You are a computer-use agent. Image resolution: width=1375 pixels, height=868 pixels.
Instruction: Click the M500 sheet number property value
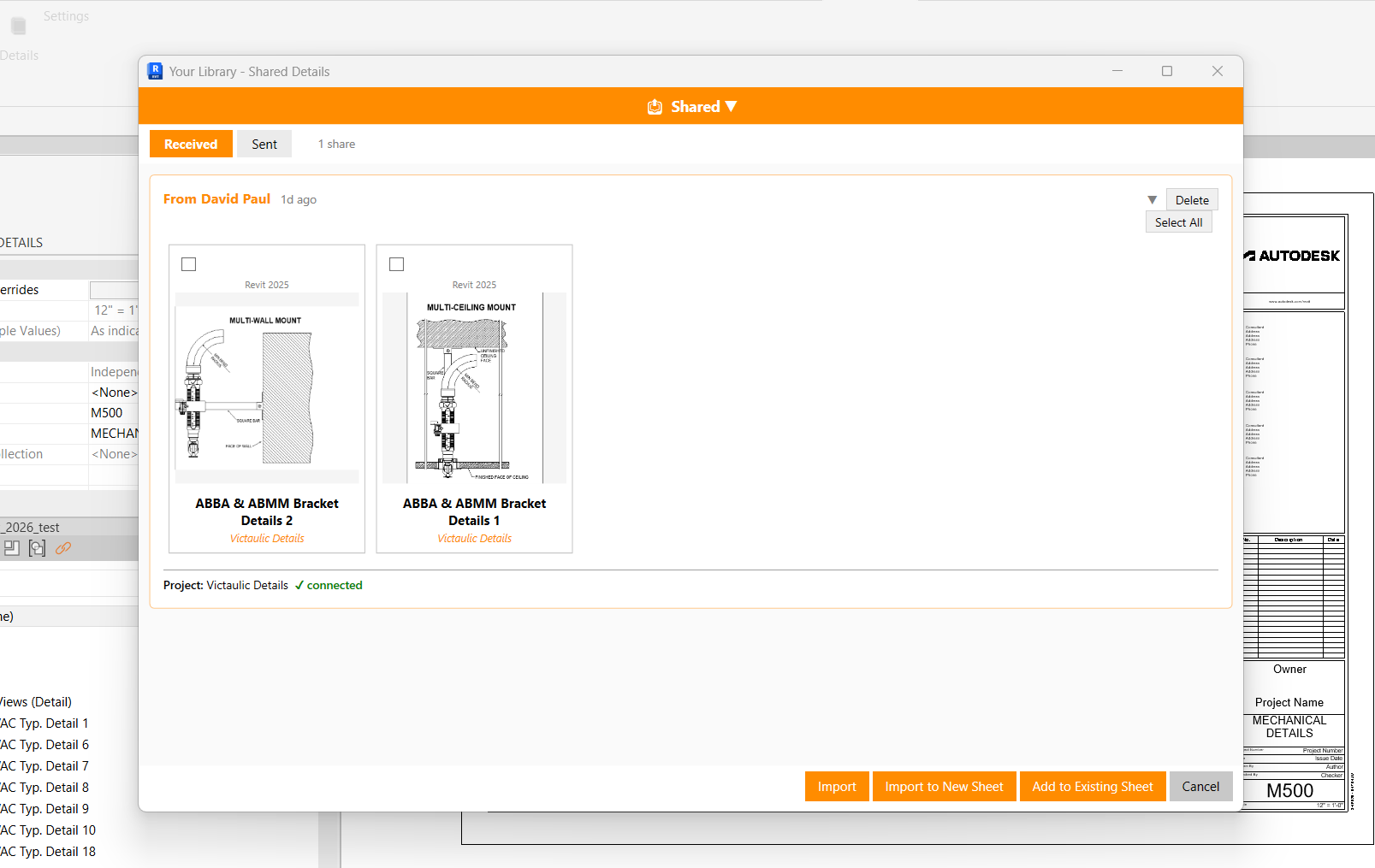(x=114, y=413)
